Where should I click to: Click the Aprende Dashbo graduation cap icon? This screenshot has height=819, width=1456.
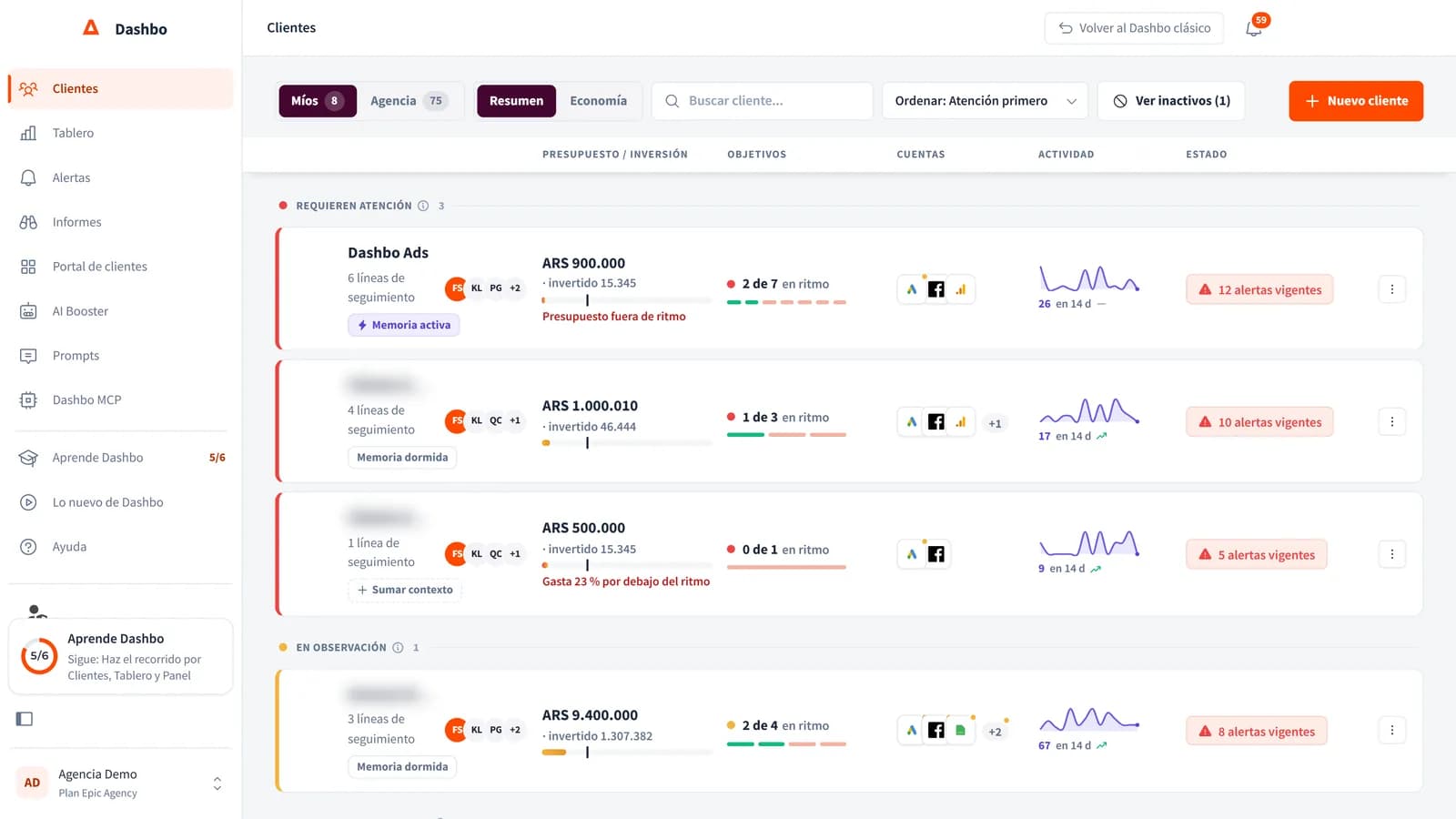pyautogui.click(x=28, y=458)
